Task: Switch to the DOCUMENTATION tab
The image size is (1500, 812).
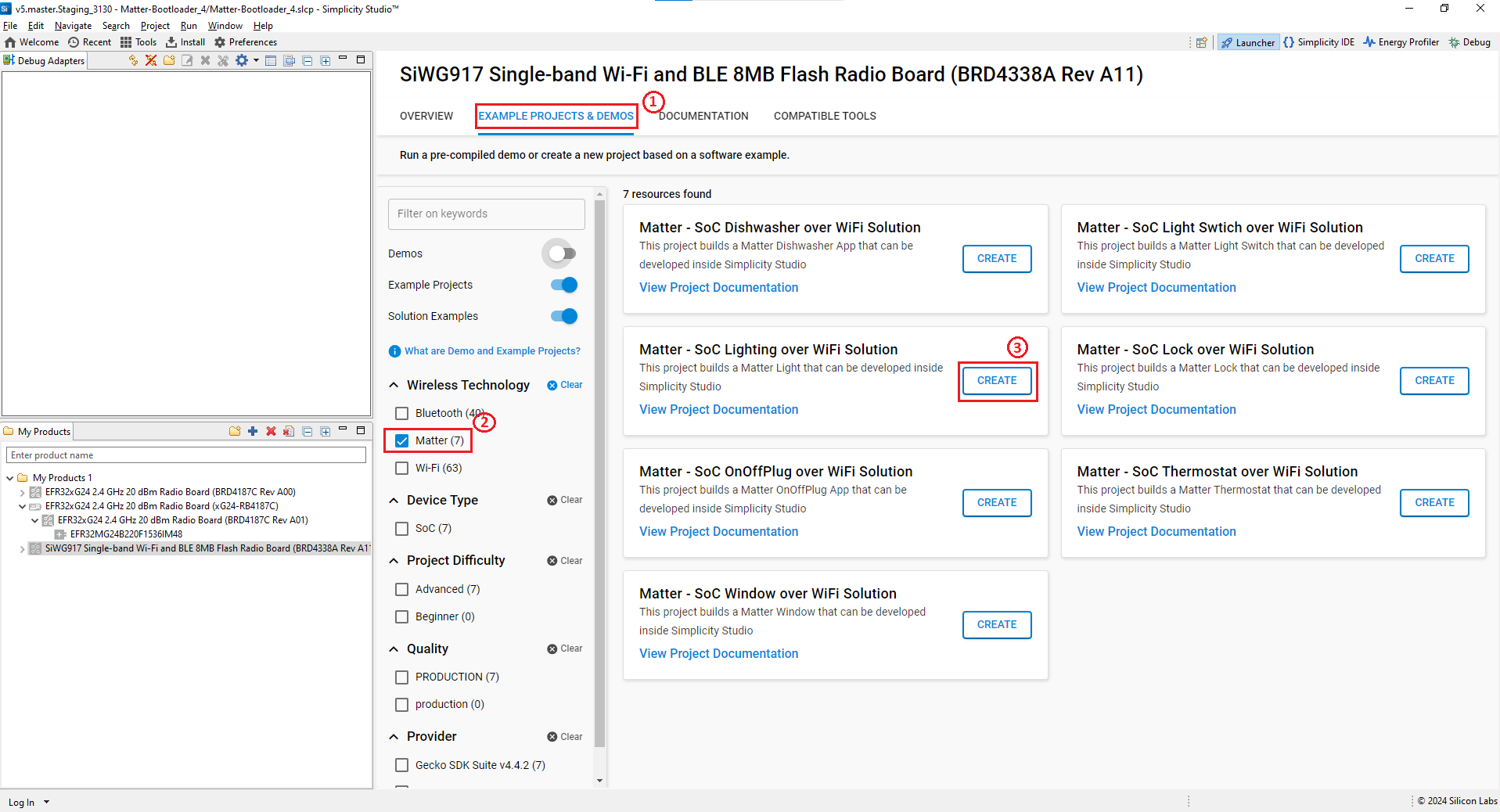Action: [x=703, y=116]
